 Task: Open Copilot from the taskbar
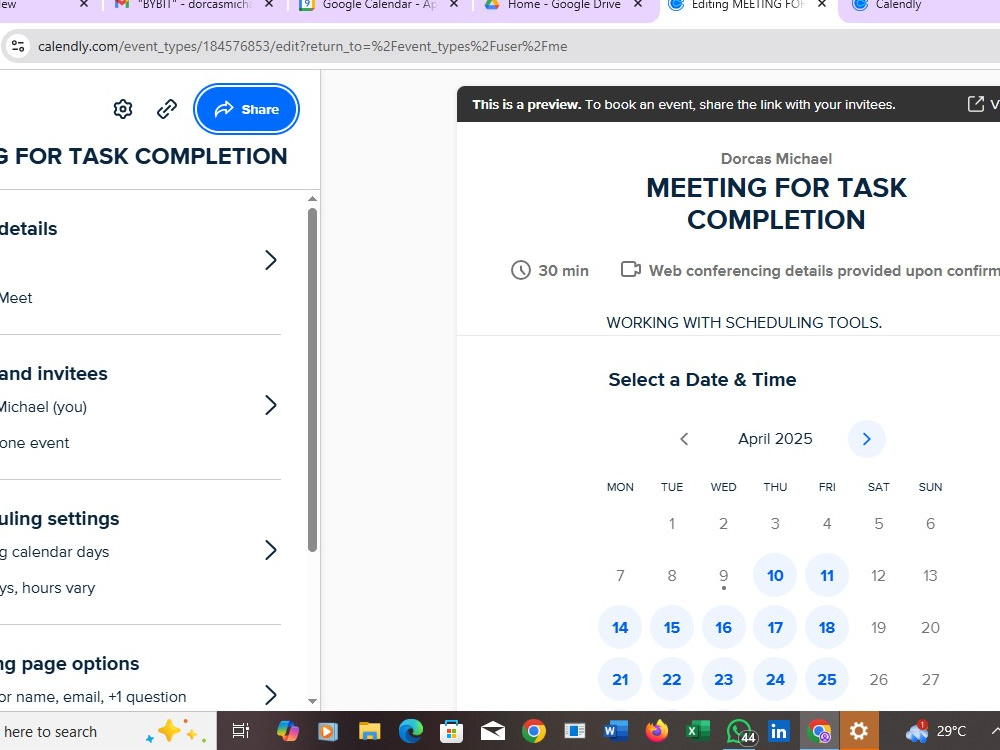pos(287,731)
